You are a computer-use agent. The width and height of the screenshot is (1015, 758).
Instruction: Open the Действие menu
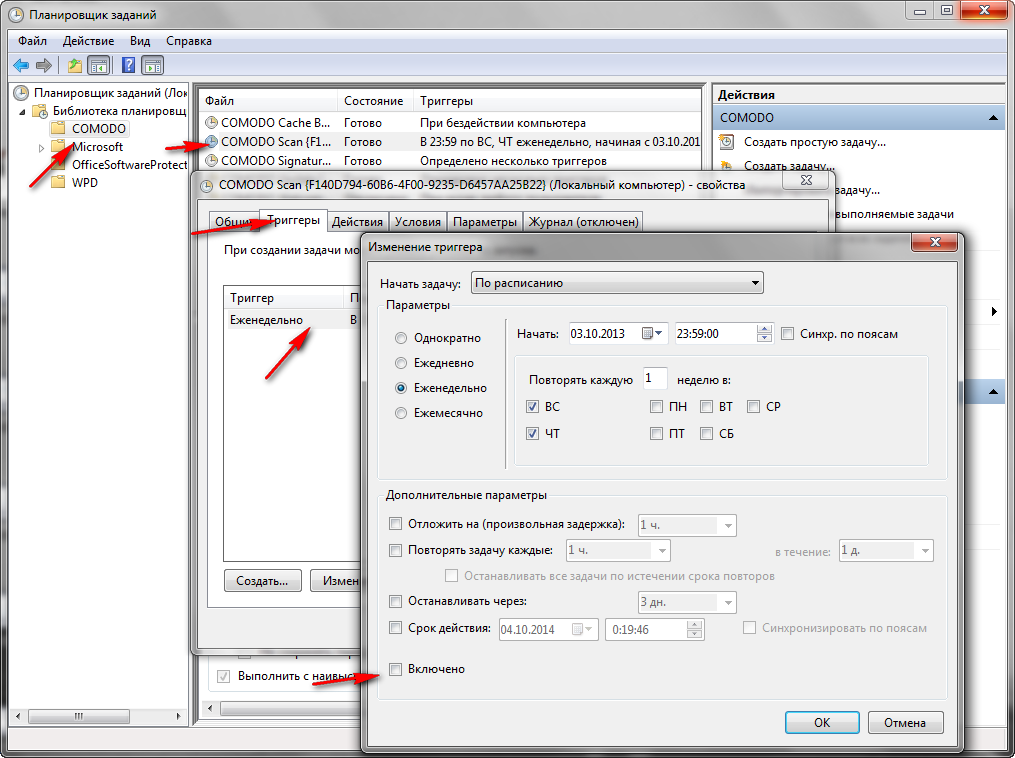click(88, 41)
